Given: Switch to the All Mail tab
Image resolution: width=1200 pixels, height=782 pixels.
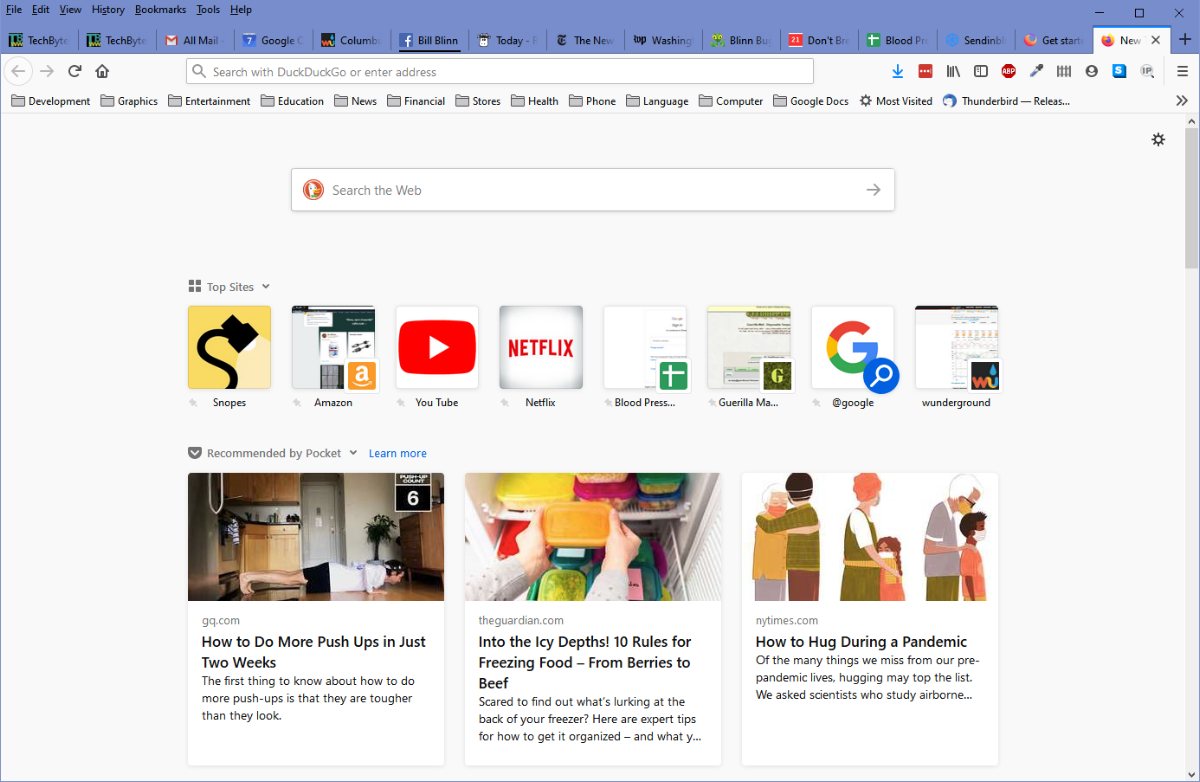Looking at the screenshot, I should click(x=196, y=40).
